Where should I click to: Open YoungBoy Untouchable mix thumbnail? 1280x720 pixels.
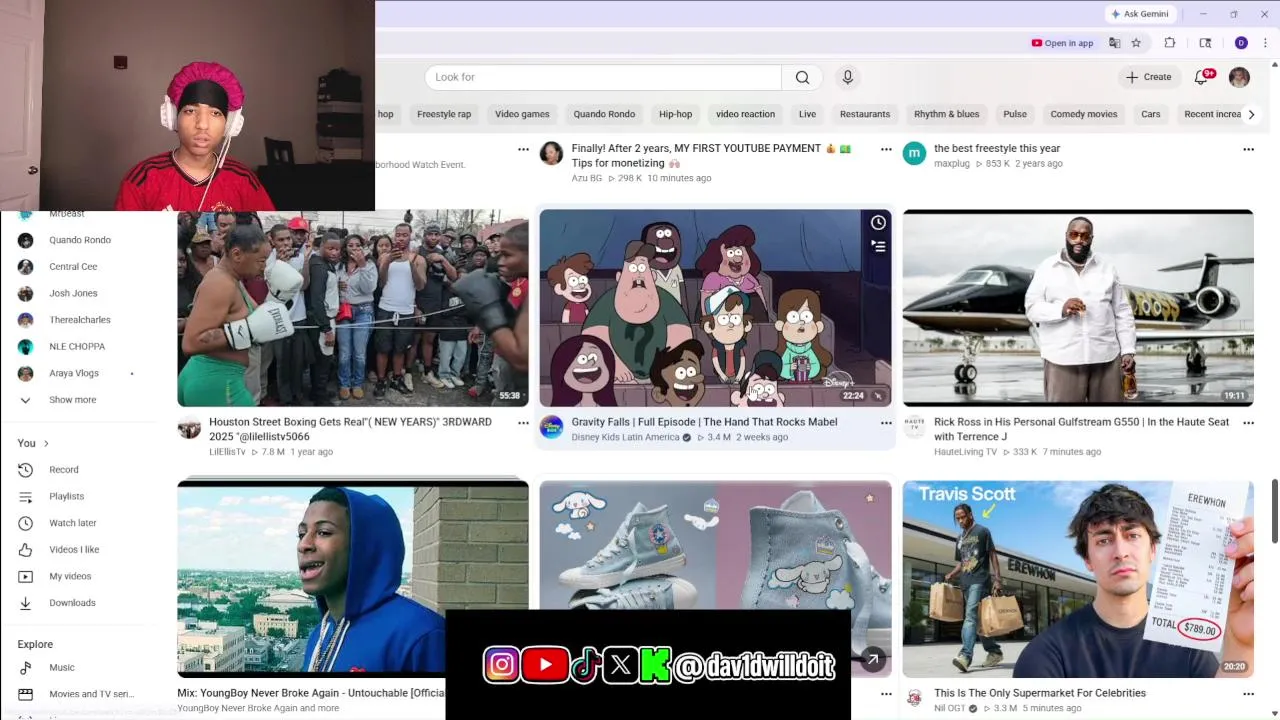coord(353,579)
